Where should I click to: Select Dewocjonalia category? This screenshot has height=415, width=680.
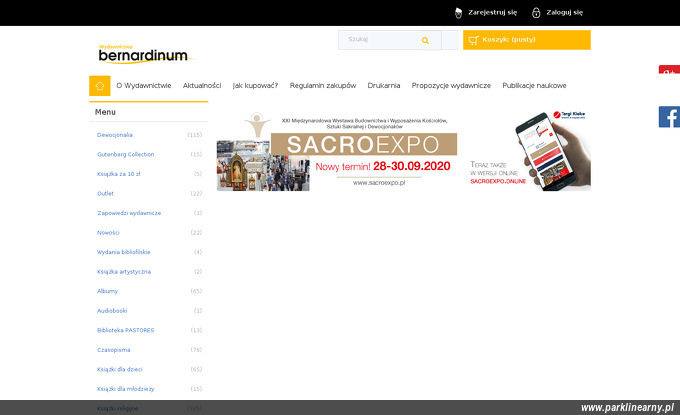[114, 135]
